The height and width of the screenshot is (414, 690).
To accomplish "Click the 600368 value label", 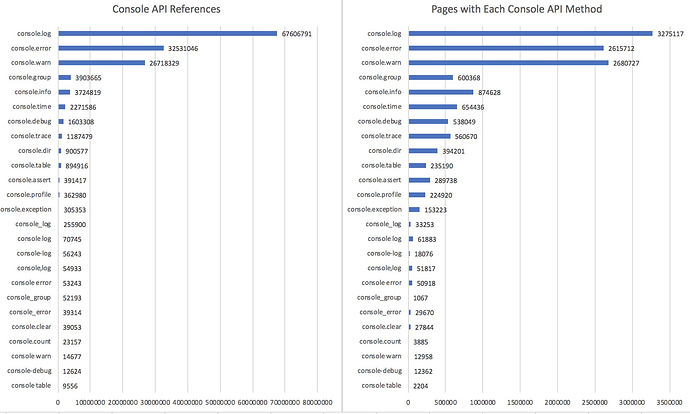I will pos(469,77).
